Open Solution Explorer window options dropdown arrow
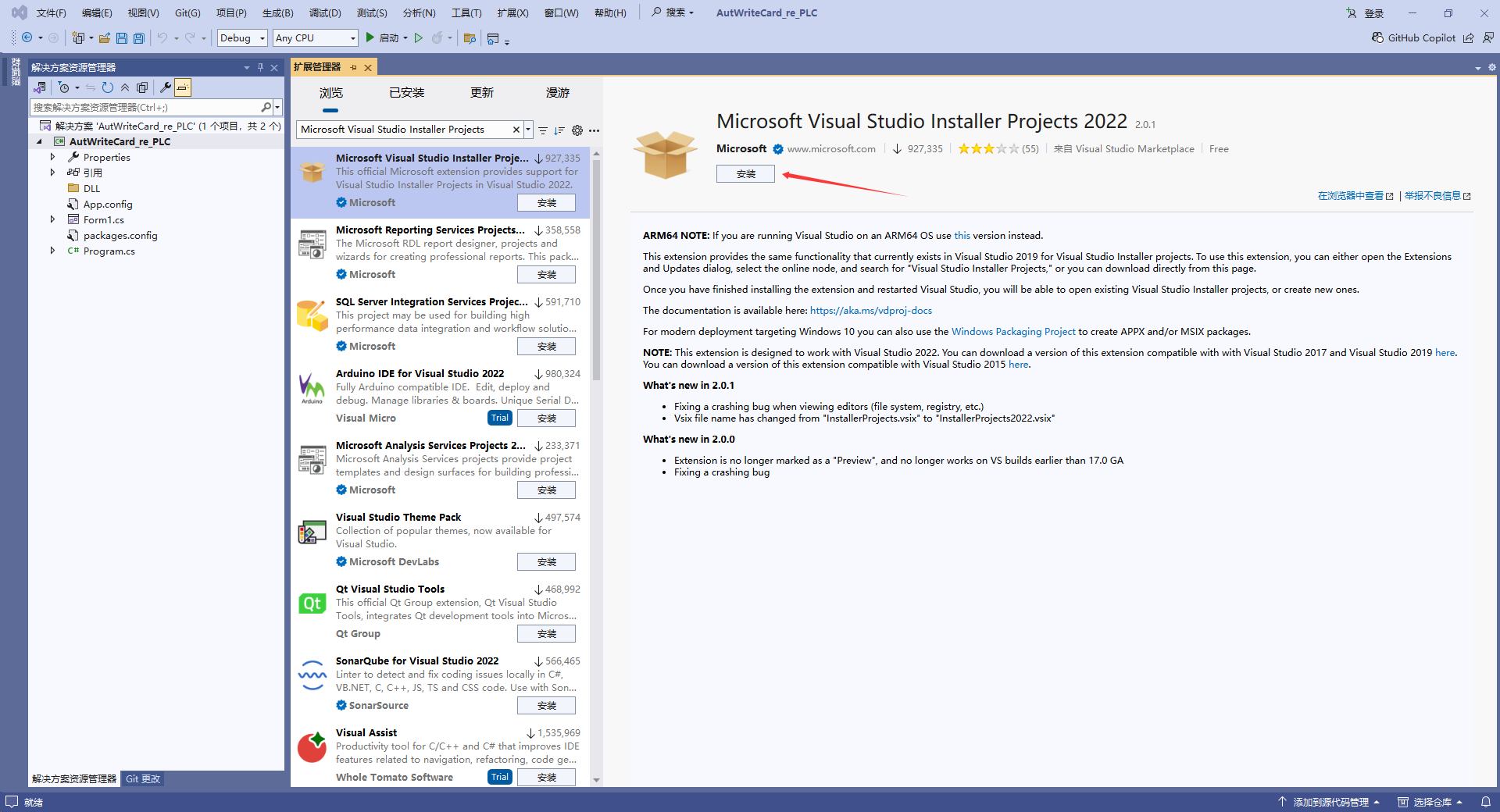The image size is (1500, 812). (x=247, y=67)
